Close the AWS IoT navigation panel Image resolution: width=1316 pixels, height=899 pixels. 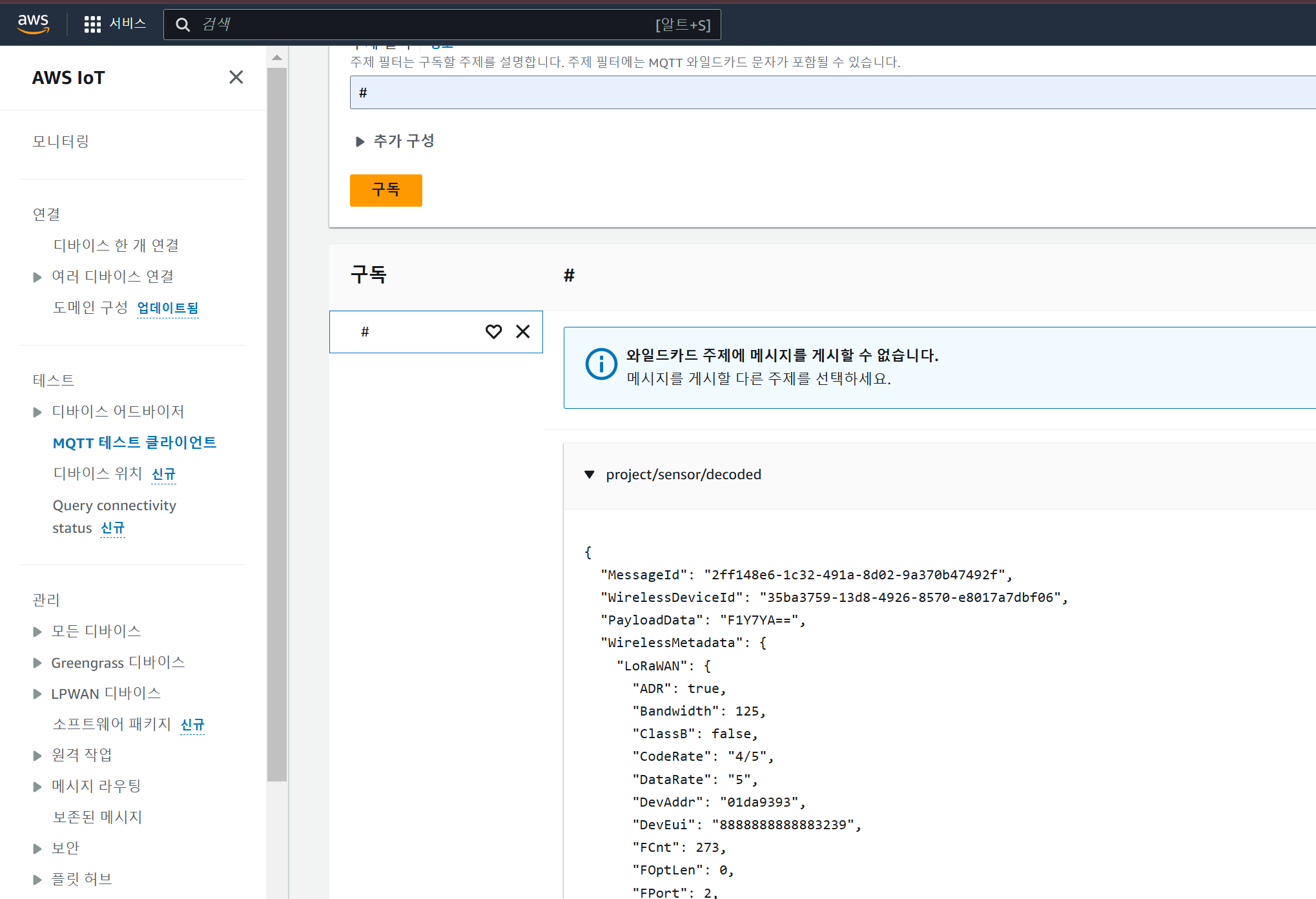(x=236, y=77)
